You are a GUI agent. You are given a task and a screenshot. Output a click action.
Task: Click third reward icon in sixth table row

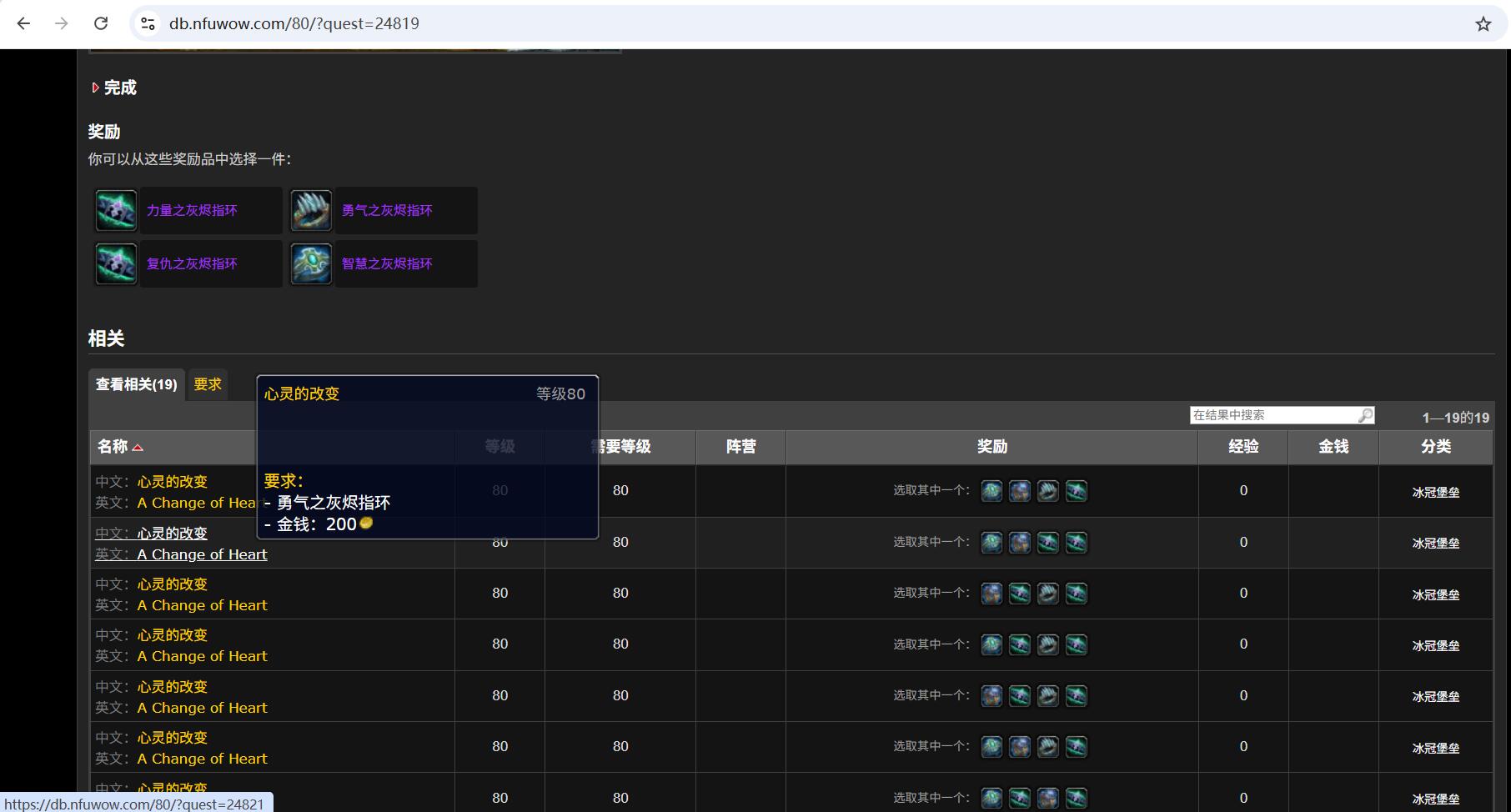point(1048,747)
